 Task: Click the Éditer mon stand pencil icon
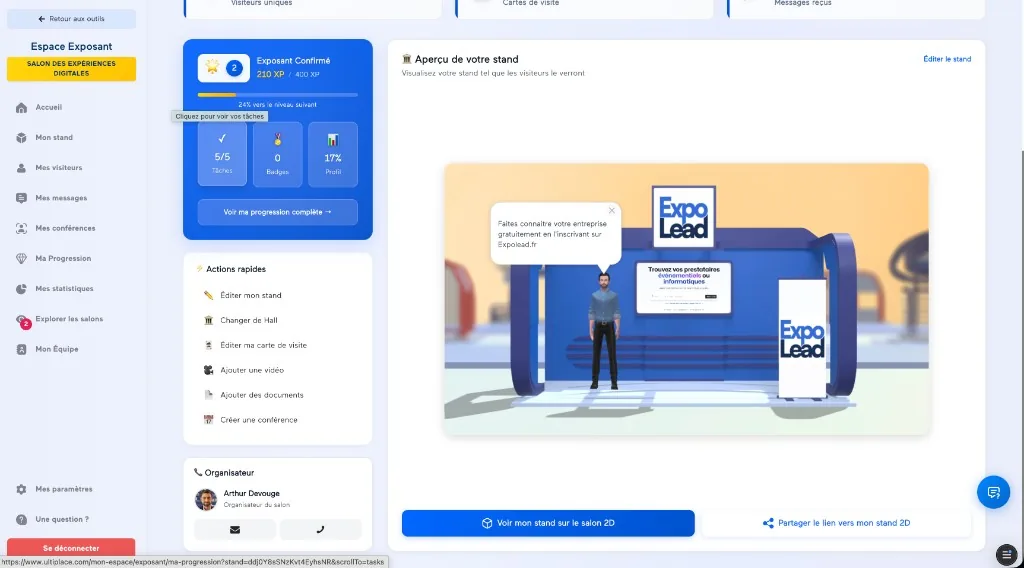coord(208,295)
